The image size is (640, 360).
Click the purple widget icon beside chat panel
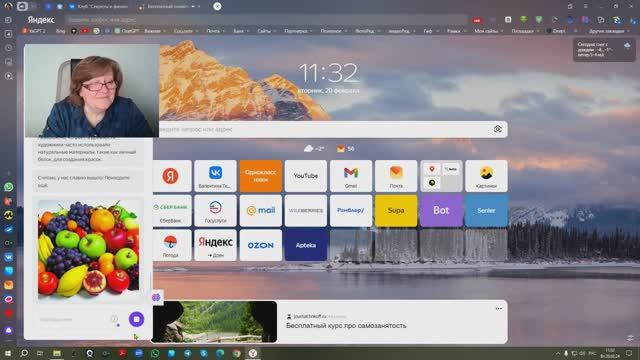pyautogui.click(x=156, y=297)
